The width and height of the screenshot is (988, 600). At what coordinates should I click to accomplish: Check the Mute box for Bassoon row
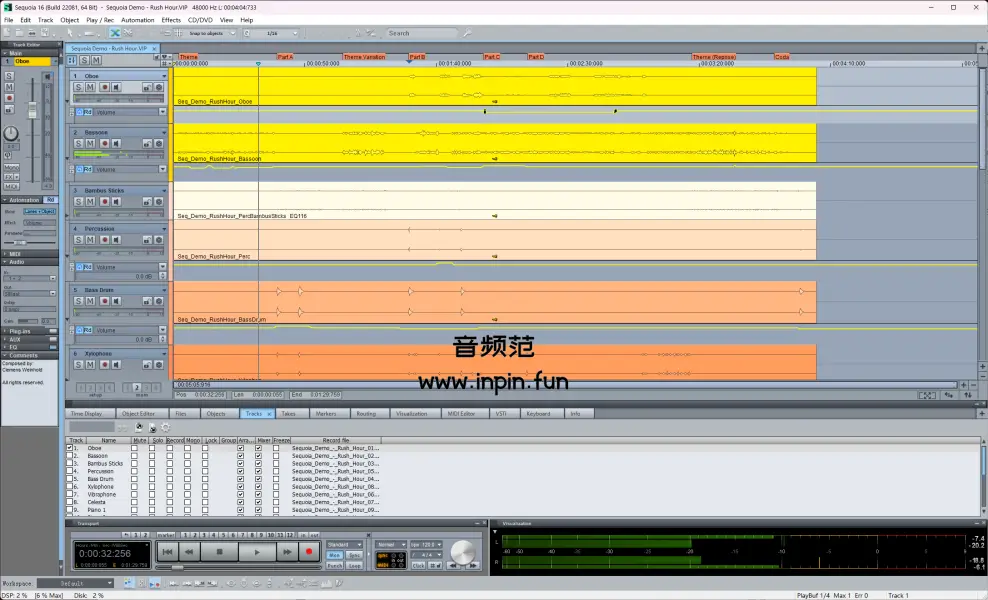(134, 456)
